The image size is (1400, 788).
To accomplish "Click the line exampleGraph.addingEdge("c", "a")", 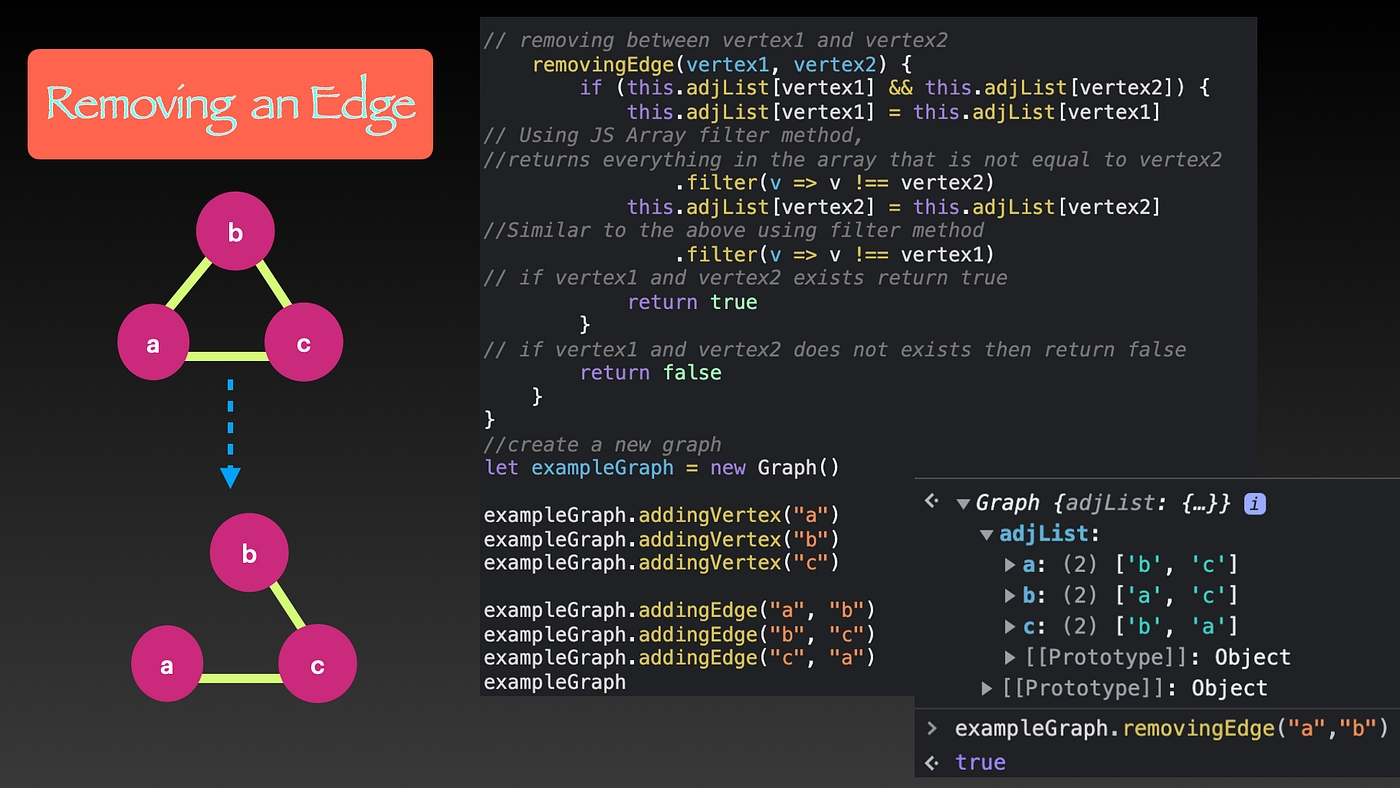I will tap(679, 657).
